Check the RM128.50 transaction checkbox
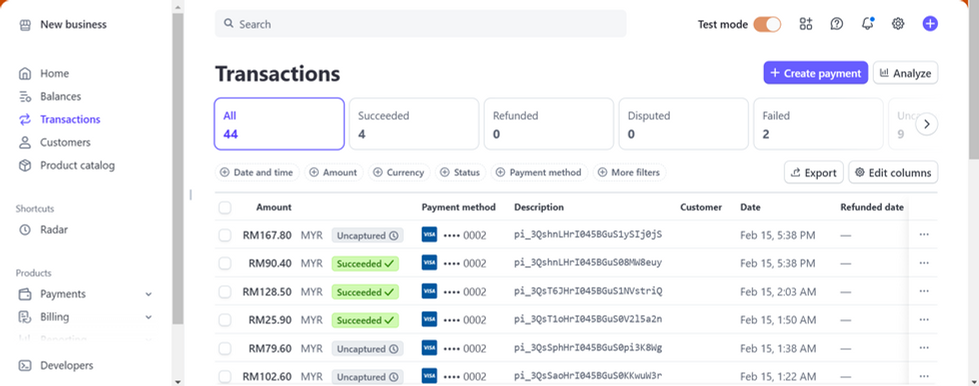This screenshot has width=979, height=386. pos(225,292)
